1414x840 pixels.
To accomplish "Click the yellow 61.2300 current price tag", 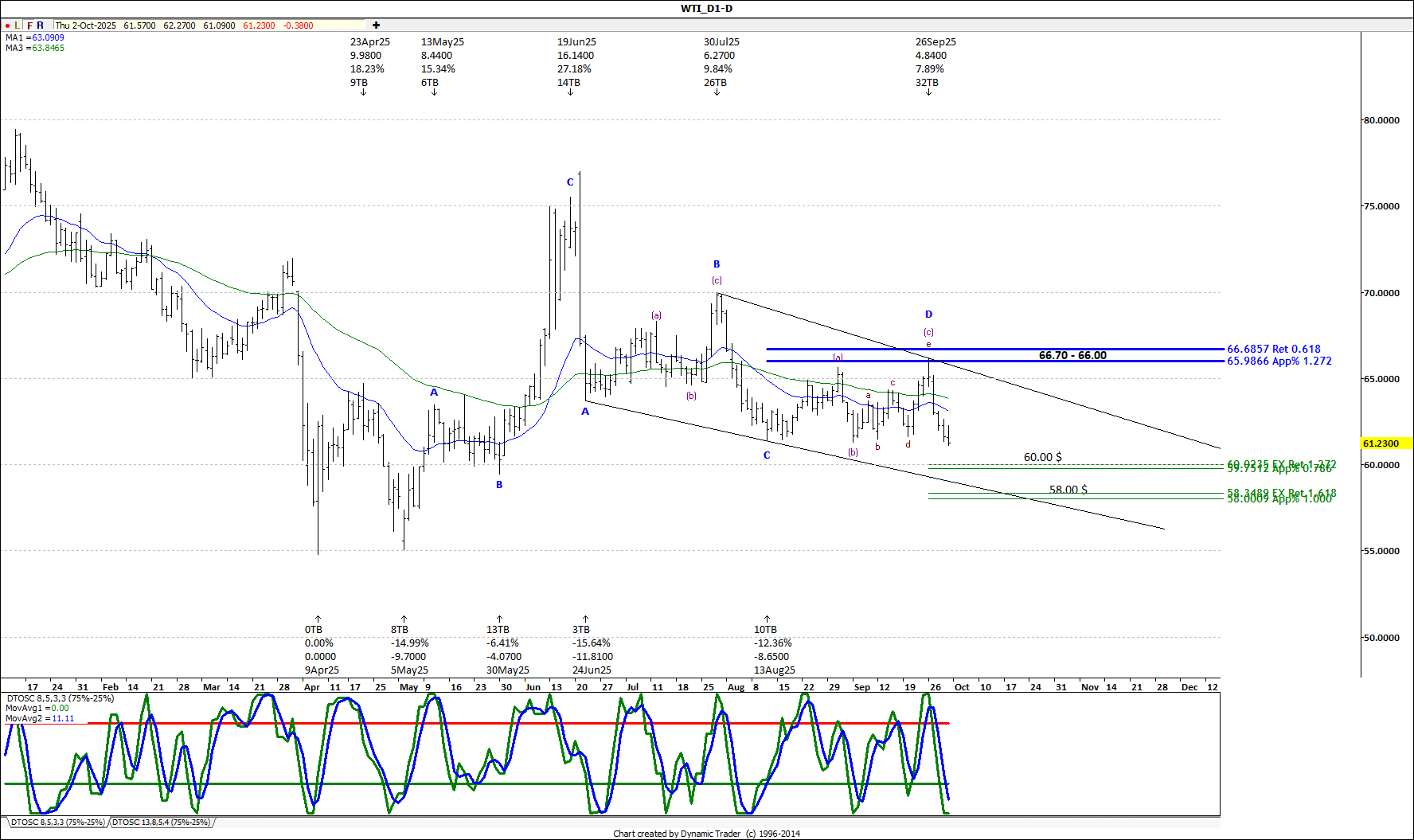I will click(x=1384, y=443).
